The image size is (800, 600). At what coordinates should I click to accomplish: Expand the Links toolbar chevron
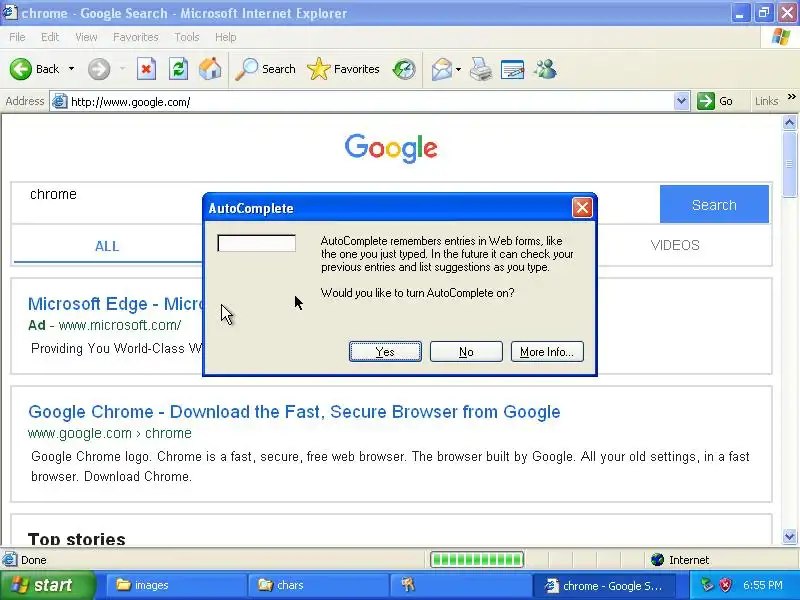click(x=791, y=97)
